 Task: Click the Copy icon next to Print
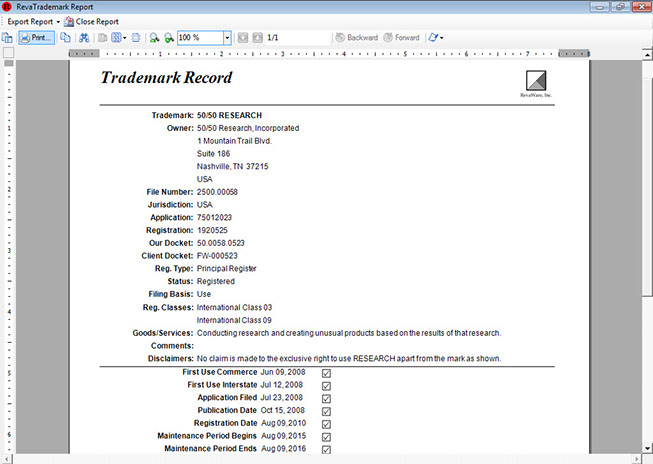[x=66, y=38]
